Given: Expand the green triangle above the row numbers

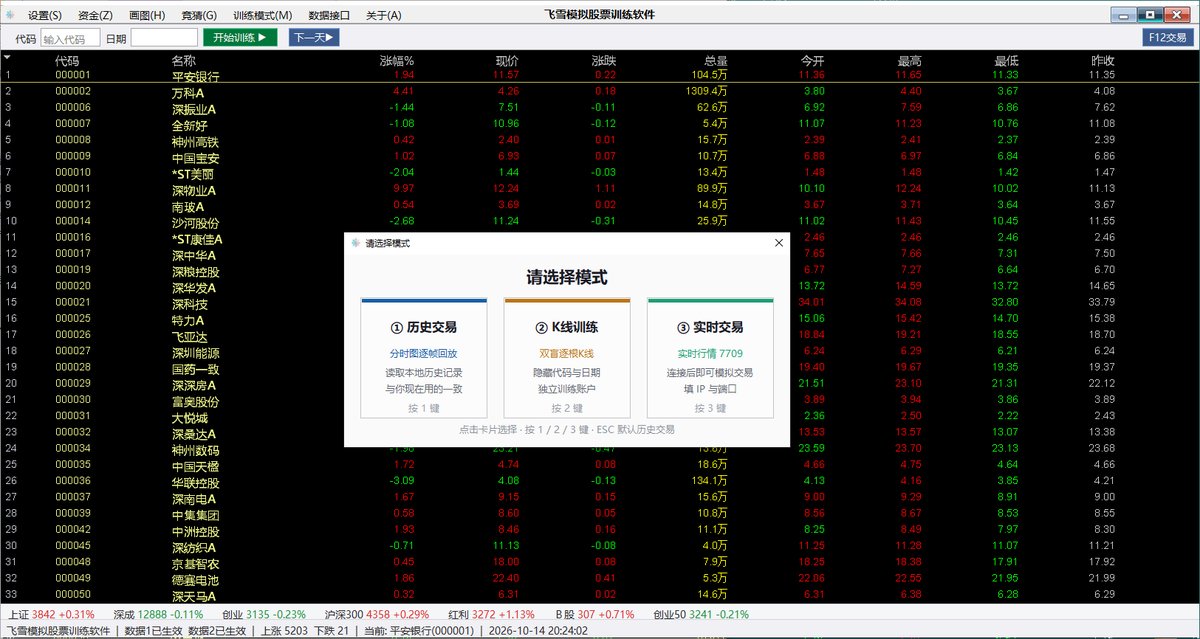Looking at the screenshot, I should click(x=7, y=58).
